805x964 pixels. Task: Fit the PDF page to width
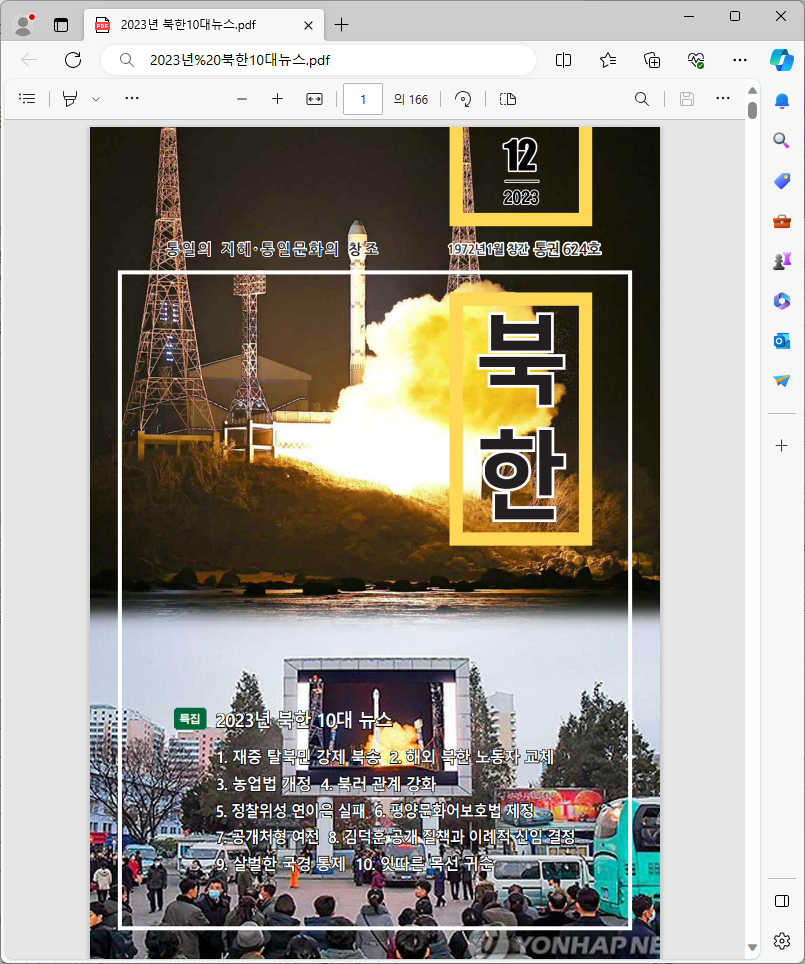click(x=313, y=98)
